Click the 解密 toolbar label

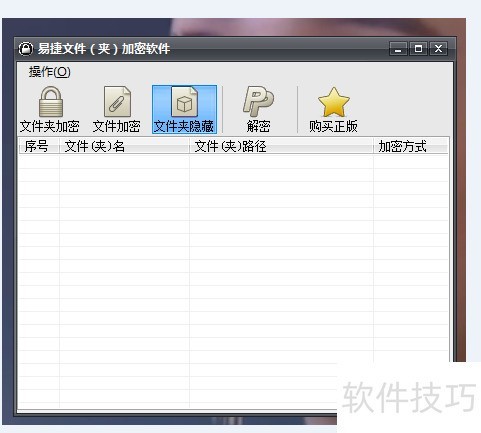(x=258, y=126)
